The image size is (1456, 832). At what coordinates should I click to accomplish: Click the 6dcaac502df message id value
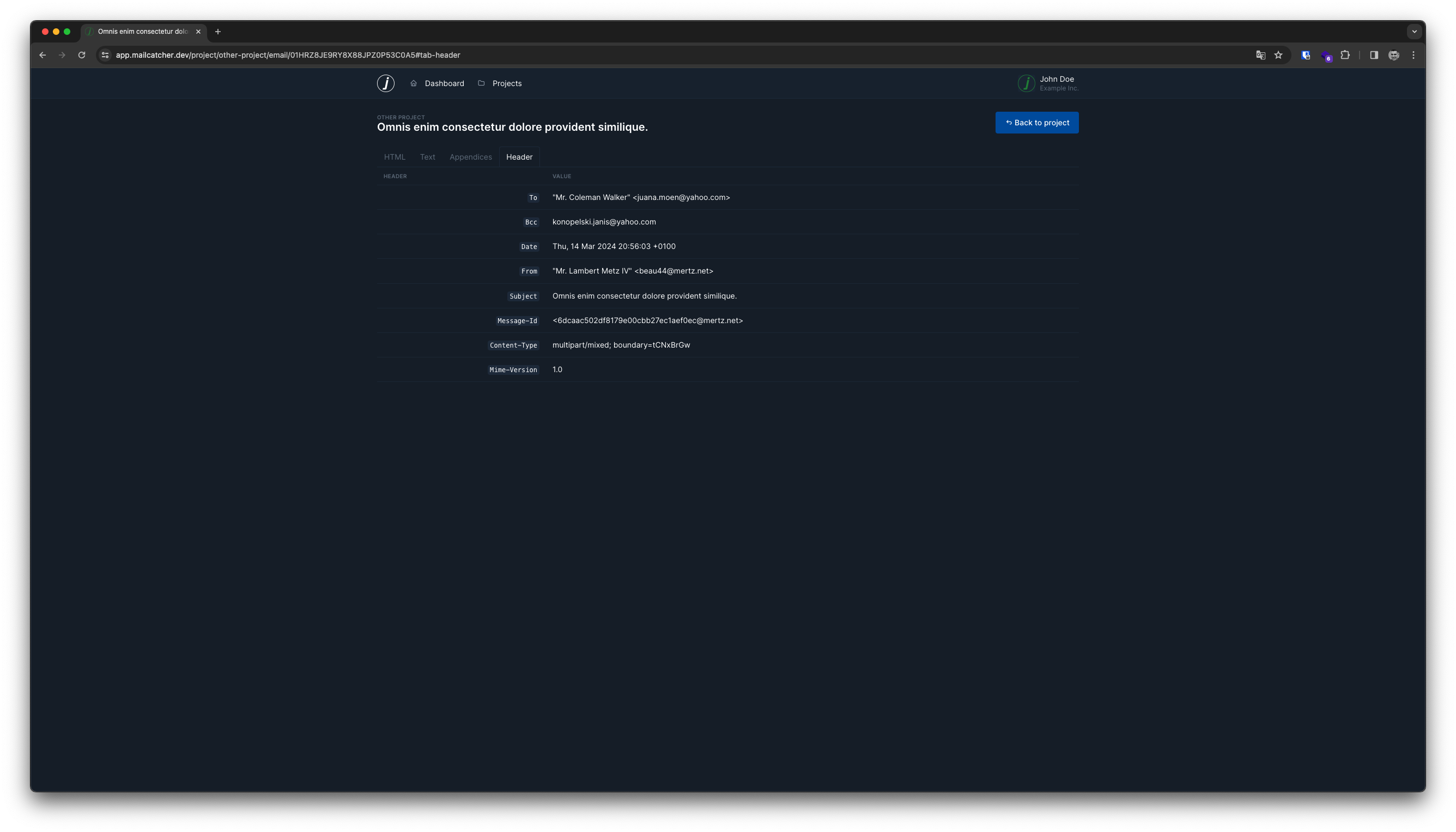[647, 320]
